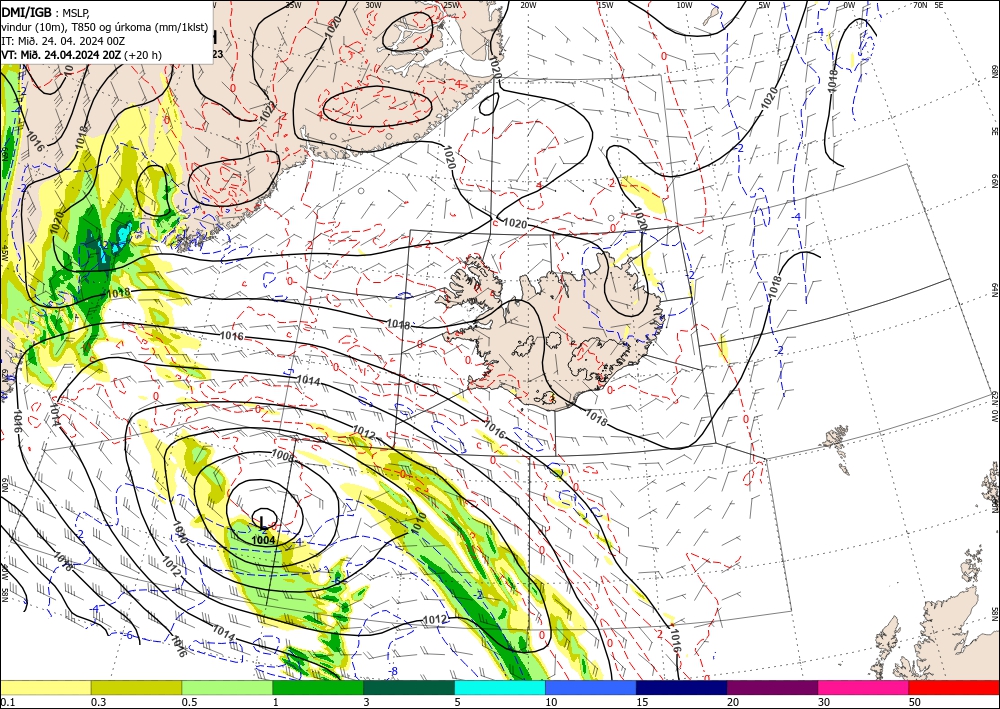Click the '50' legend value
The width and height of the screenshot is (1000, 709).
point(915,702)
